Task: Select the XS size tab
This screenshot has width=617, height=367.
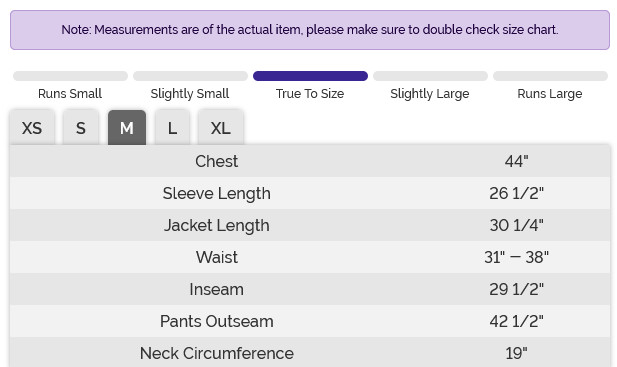Action: tap(32, 128)
